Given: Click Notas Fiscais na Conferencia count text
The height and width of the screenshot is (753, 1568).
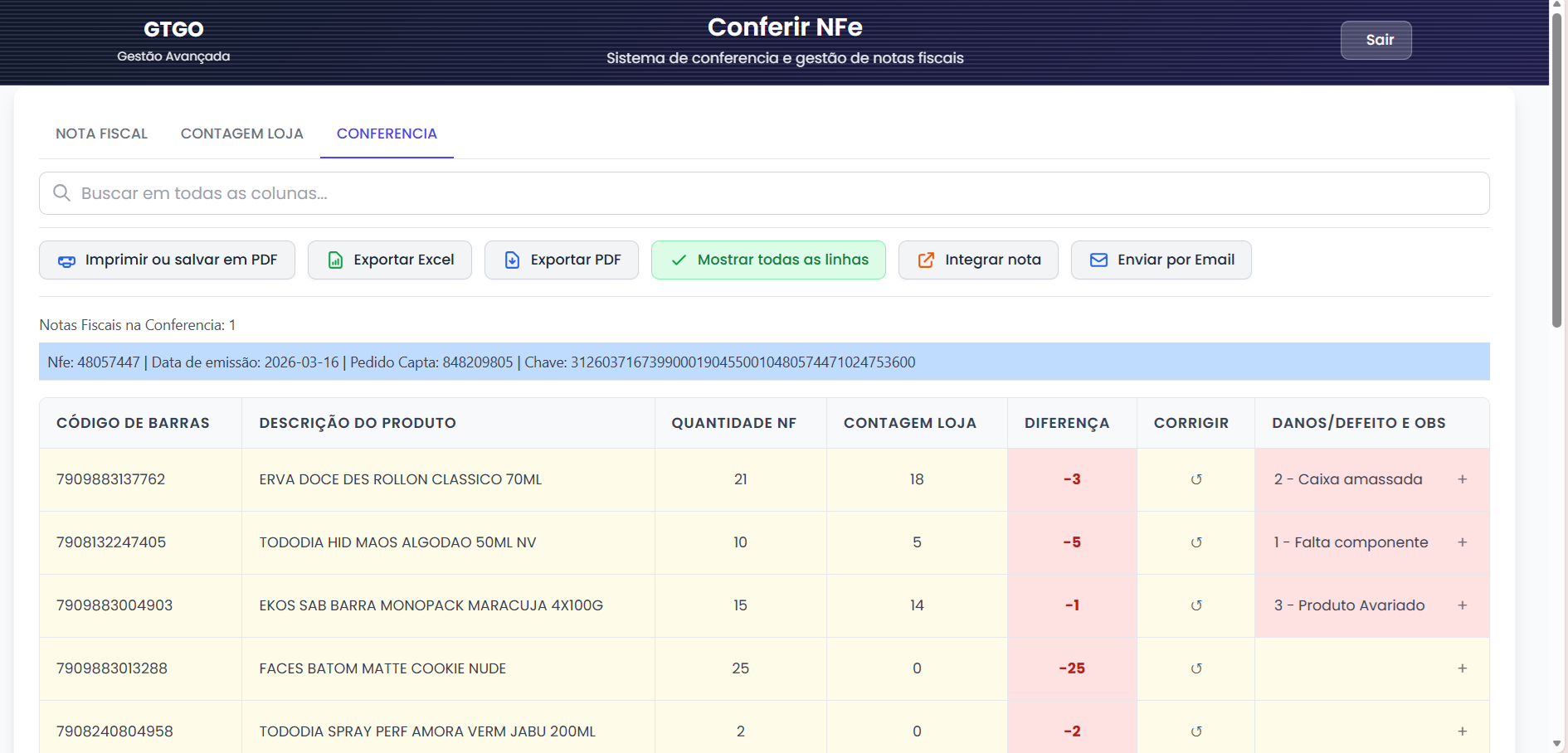Looking at the screenshot, I should [x=138, y=325].
